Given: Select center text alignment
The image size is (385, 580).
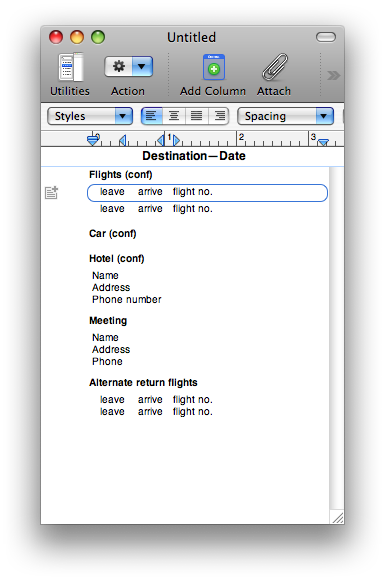Looking at the screenshot, I should [174, 116].
